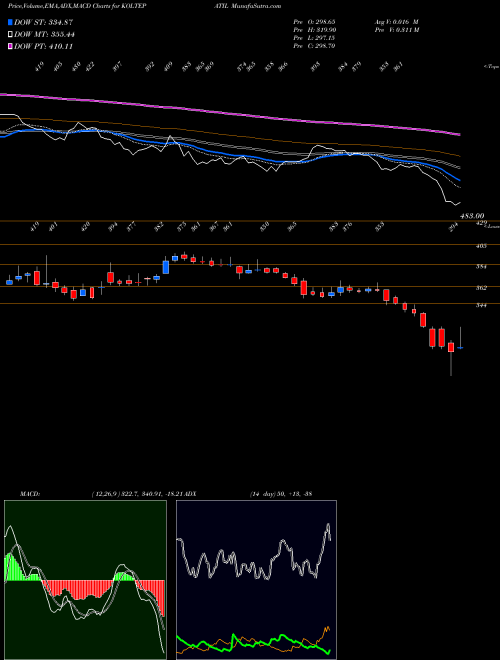This screenshot has width=500, height=660.
Task: Click the 'Avg V: 0.016 M' volume text
Action: click(x=396, y=21)
